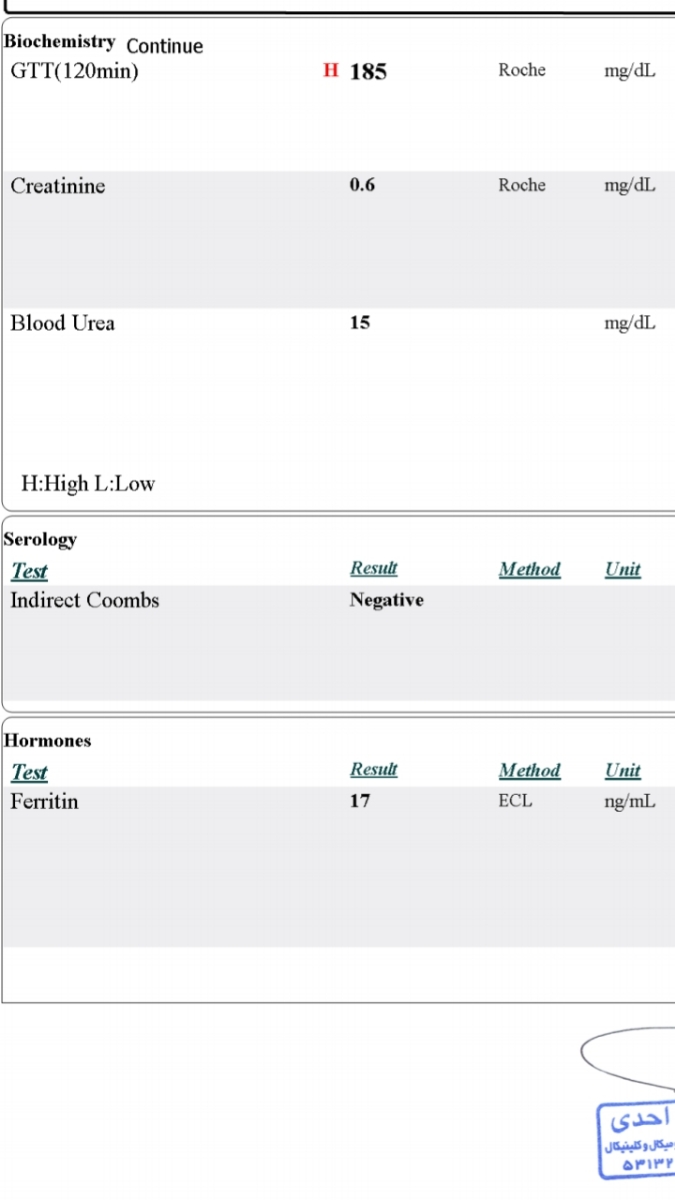Select the Blood Urea test name
This screenshot has height=1200, width=675.
pyautogui.click(x=63, y=323)
